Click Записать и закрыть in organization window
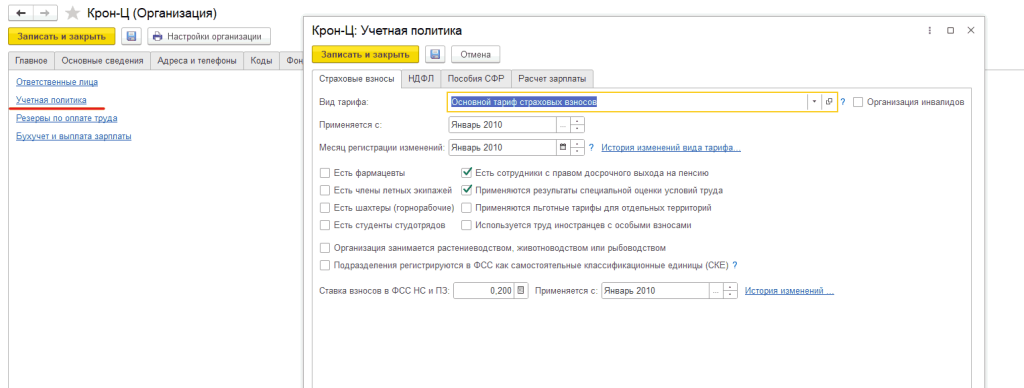Image resolution: width=1024 pixels, height=388 pixels. [x=62, y=37]
